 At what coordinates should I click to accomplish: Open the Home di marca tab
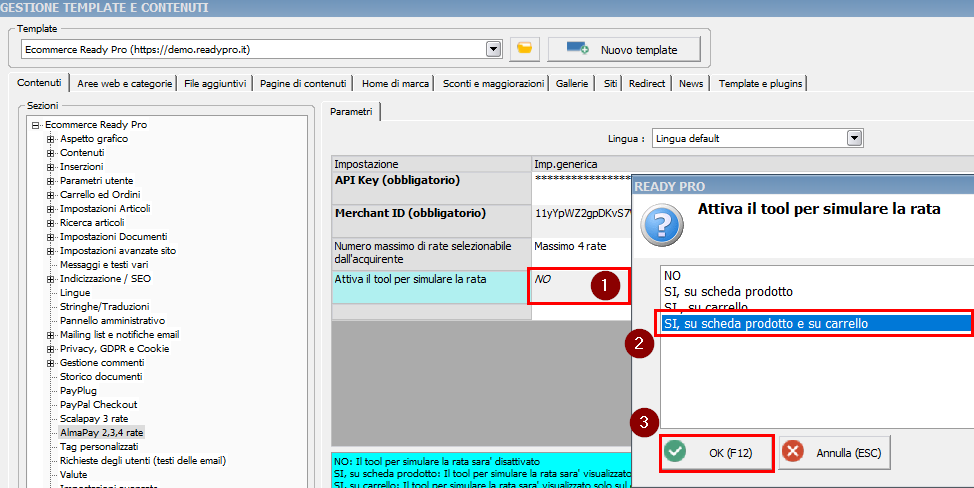coord(395,83)
